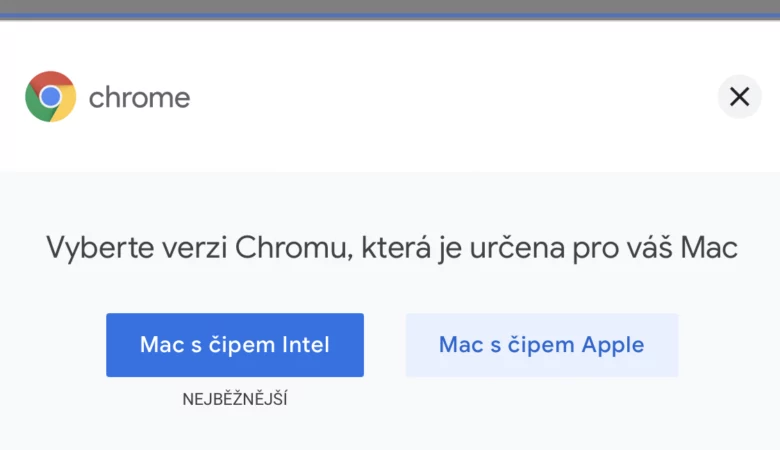Close the dialog with the X icon
Viewport: 780px width, 450px height.
pyautogui.click(x=739, y=97)
